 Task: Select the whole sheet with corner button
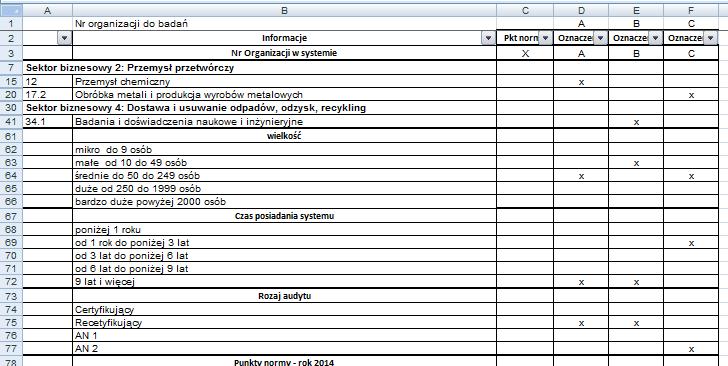point(11,11)
